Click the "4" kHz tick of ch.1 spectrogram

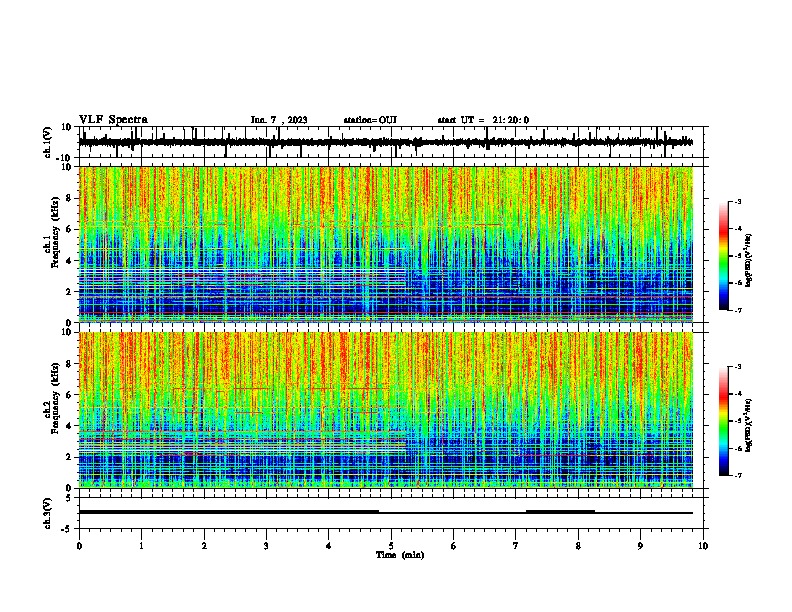(69, 261)
